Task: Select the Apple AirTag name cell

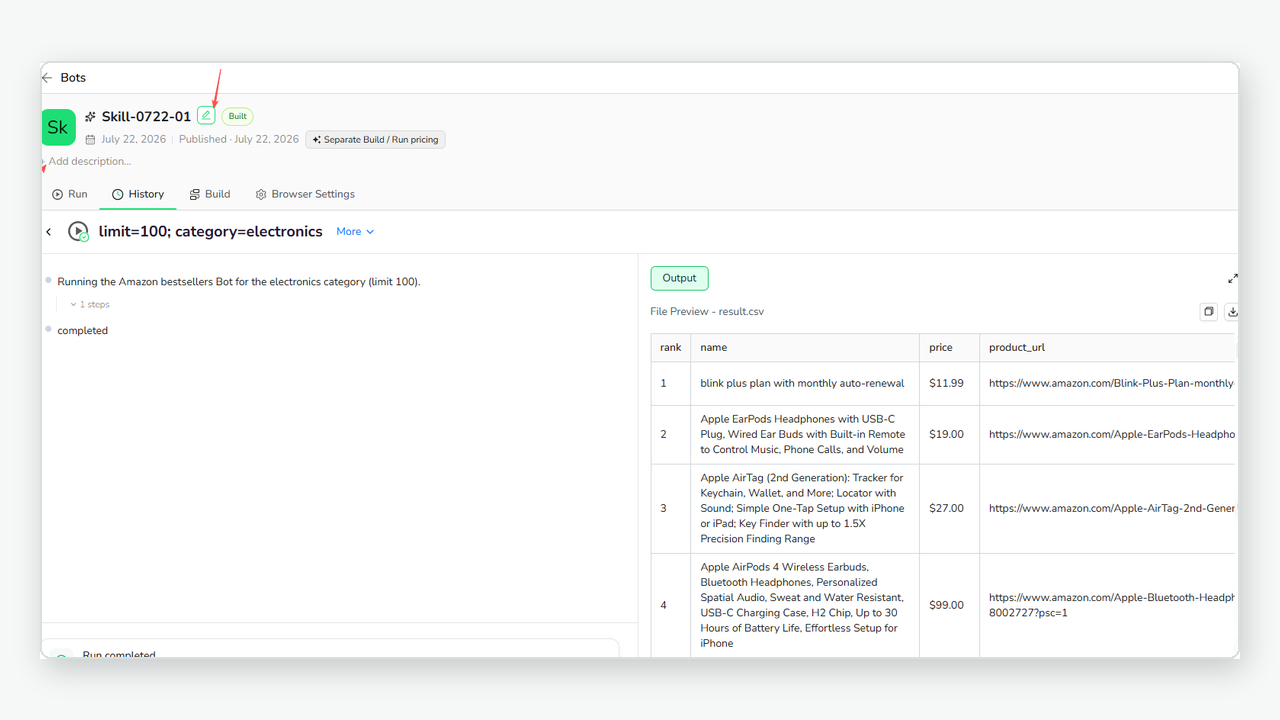Action: click(x=805, y=508)
